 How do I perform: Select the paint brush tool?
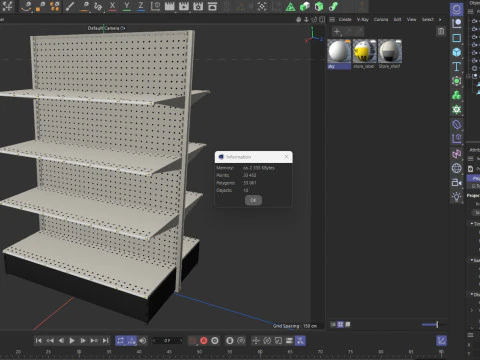click(x=70, y=6)
